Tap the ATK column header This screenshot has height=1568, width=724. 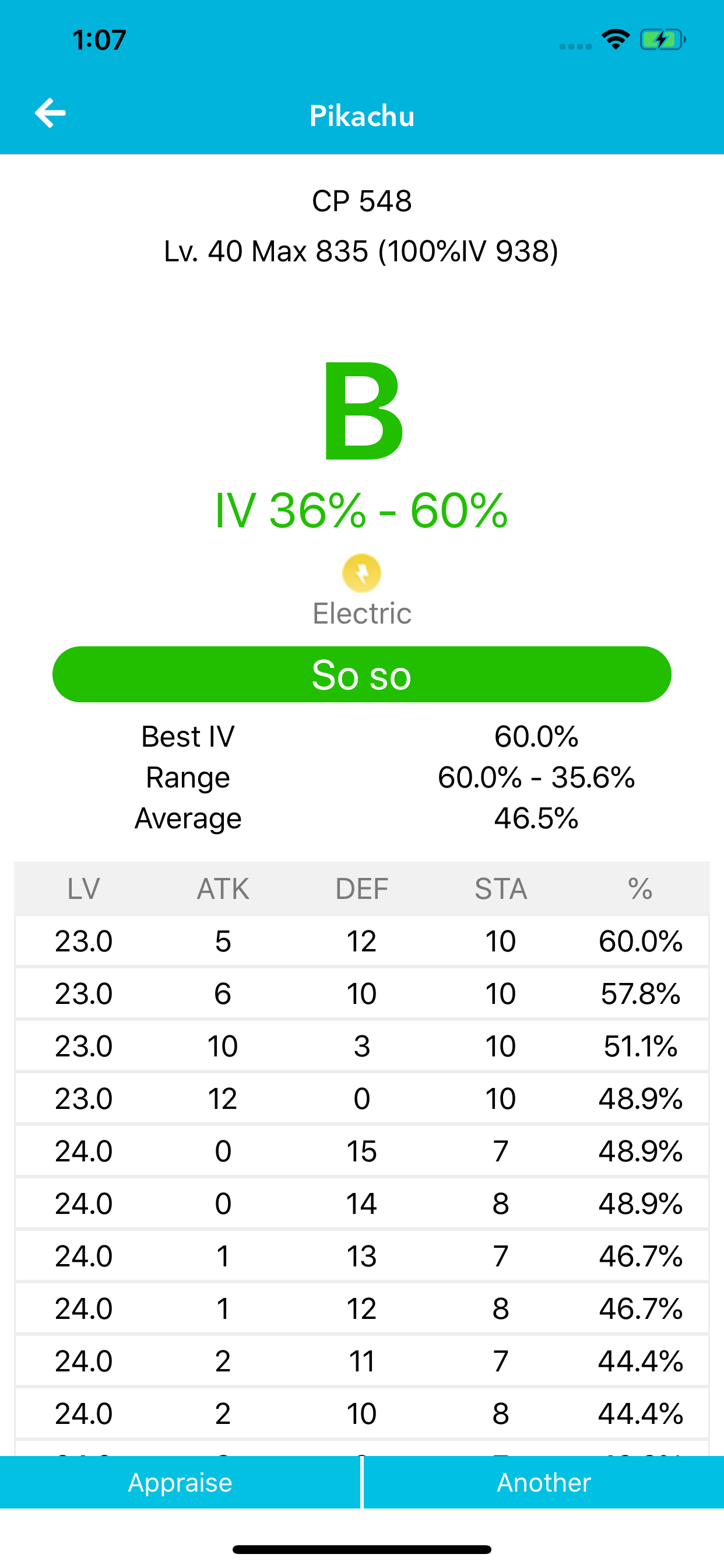223,888
